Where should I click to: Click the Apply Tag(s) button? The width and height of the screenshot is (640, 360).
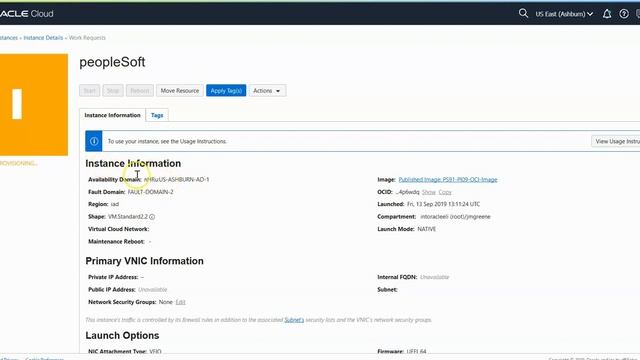[226, 91]
